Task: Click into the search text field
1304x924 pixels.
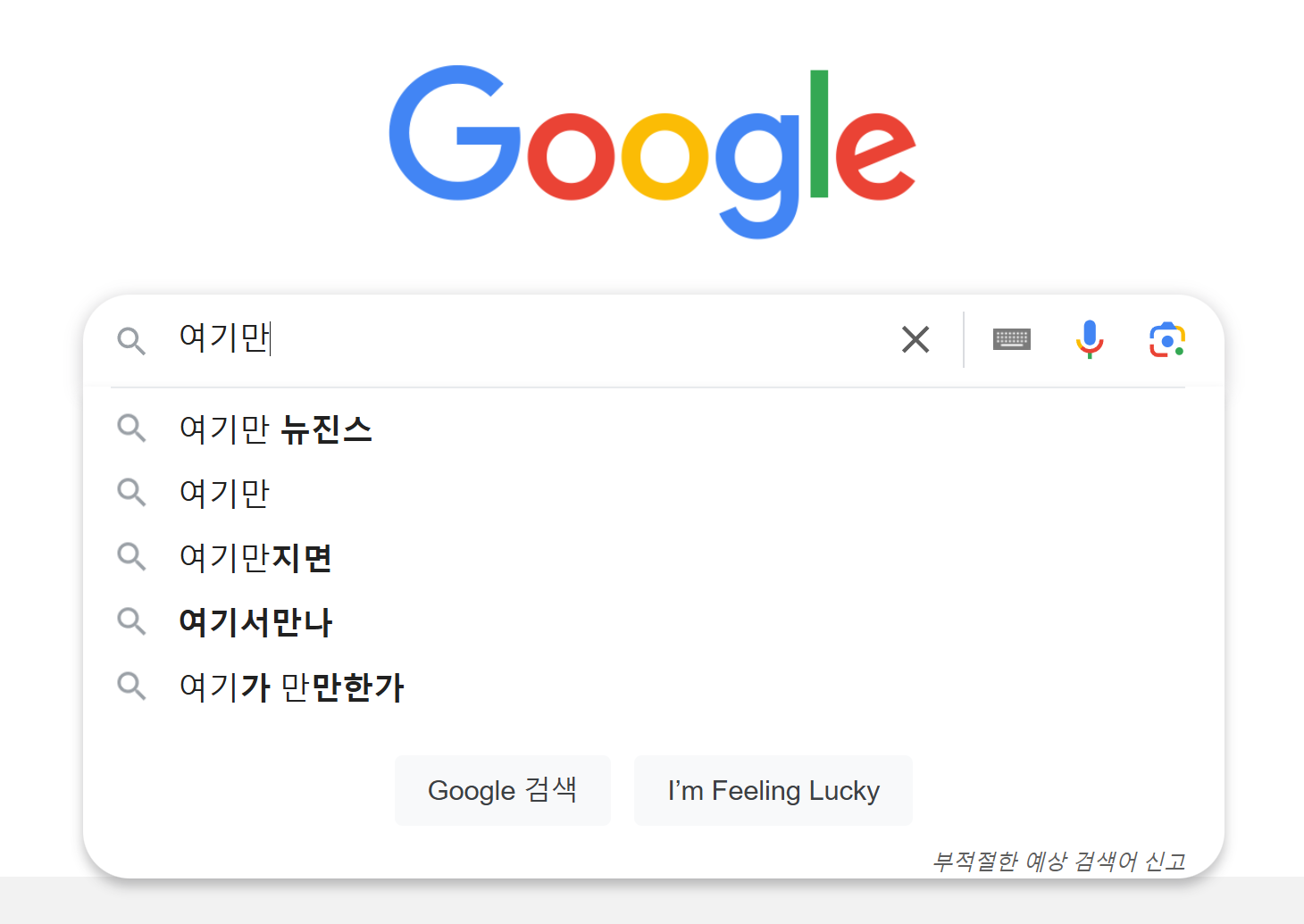Action: pos(536,339)
